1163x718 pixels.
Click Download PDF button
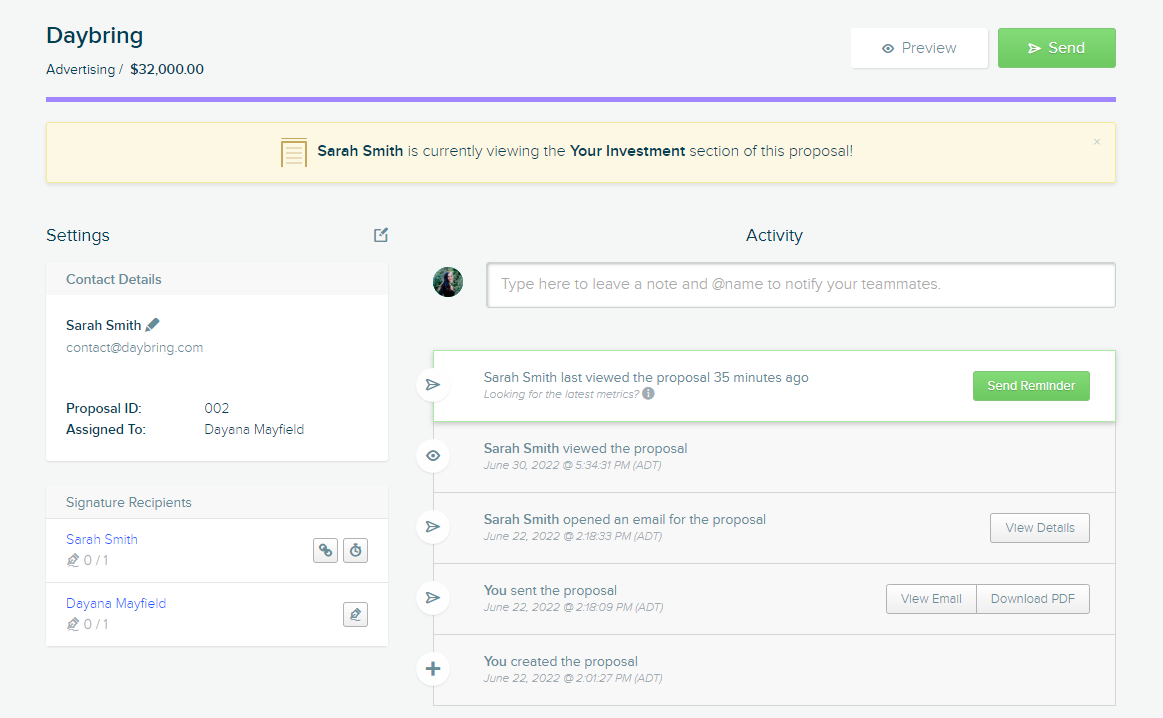point(1032,599)
